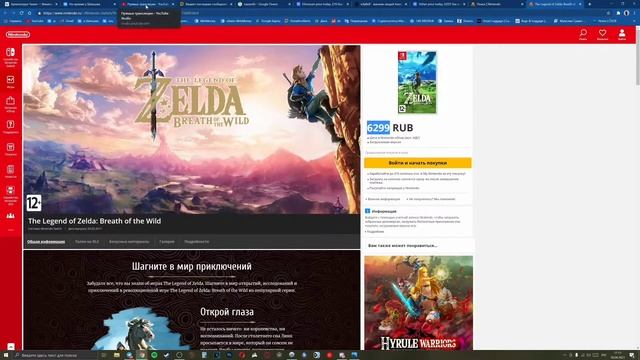The image size is (640, 360).
Task: Open the details link in Information box
Action: [375, 232]
